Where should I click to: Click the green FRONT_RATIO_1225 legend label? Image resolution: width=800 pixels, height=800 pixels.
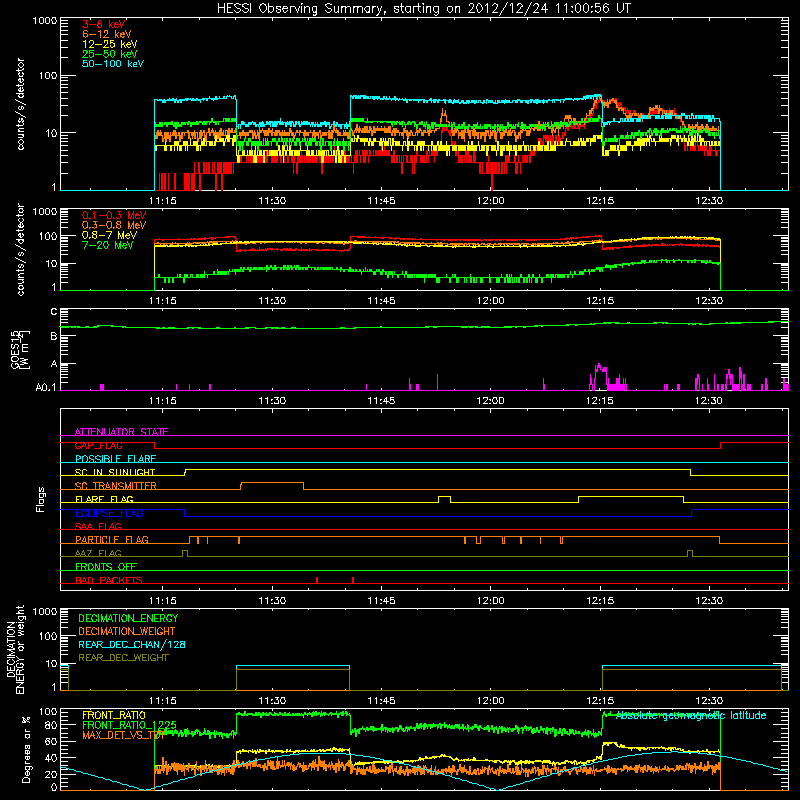coord(129,725)
